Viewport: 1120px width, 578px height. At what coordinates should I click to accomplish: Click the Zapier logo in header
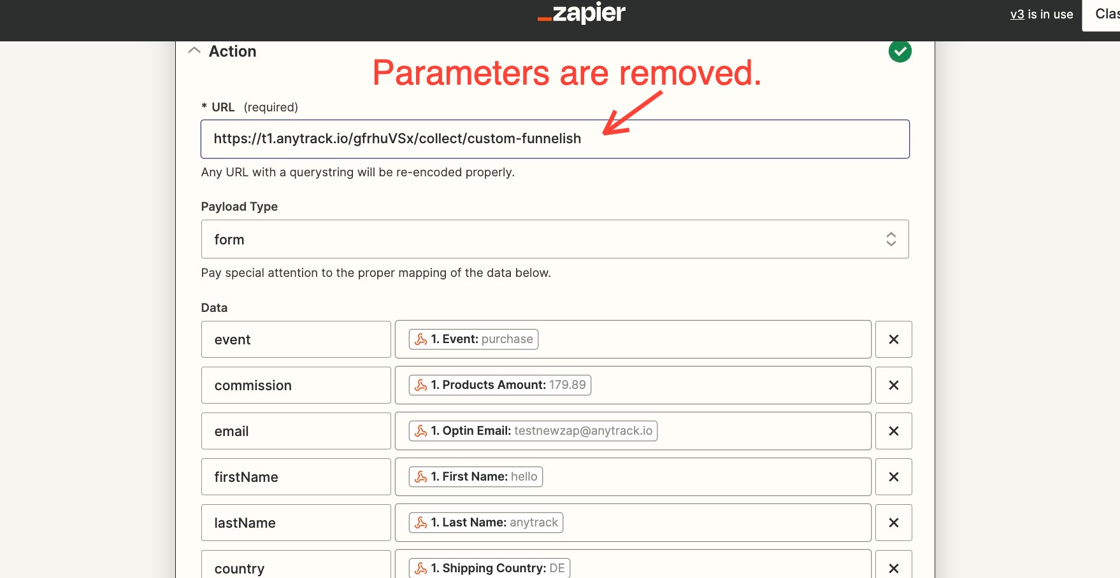(581, 14)
